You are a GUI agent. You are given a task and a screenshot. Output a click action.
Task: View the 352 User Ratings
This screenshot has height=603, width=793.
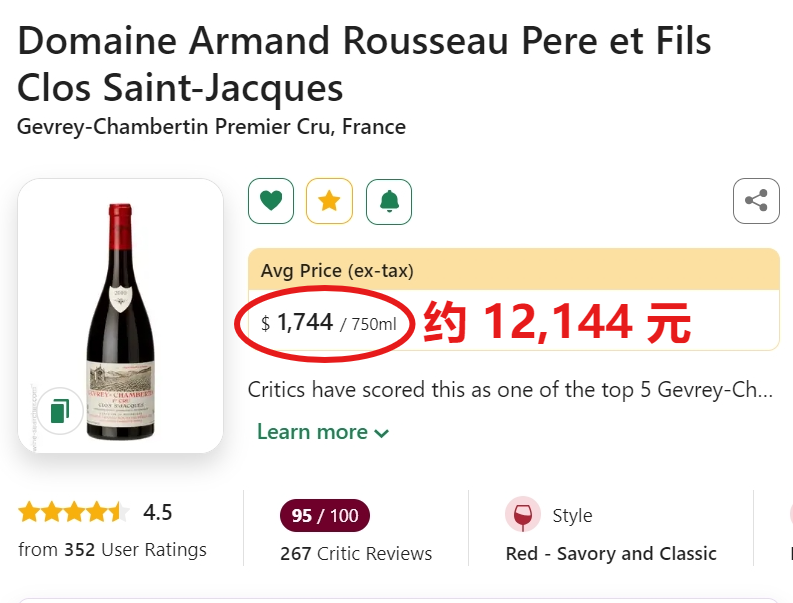tap(112, 549)
